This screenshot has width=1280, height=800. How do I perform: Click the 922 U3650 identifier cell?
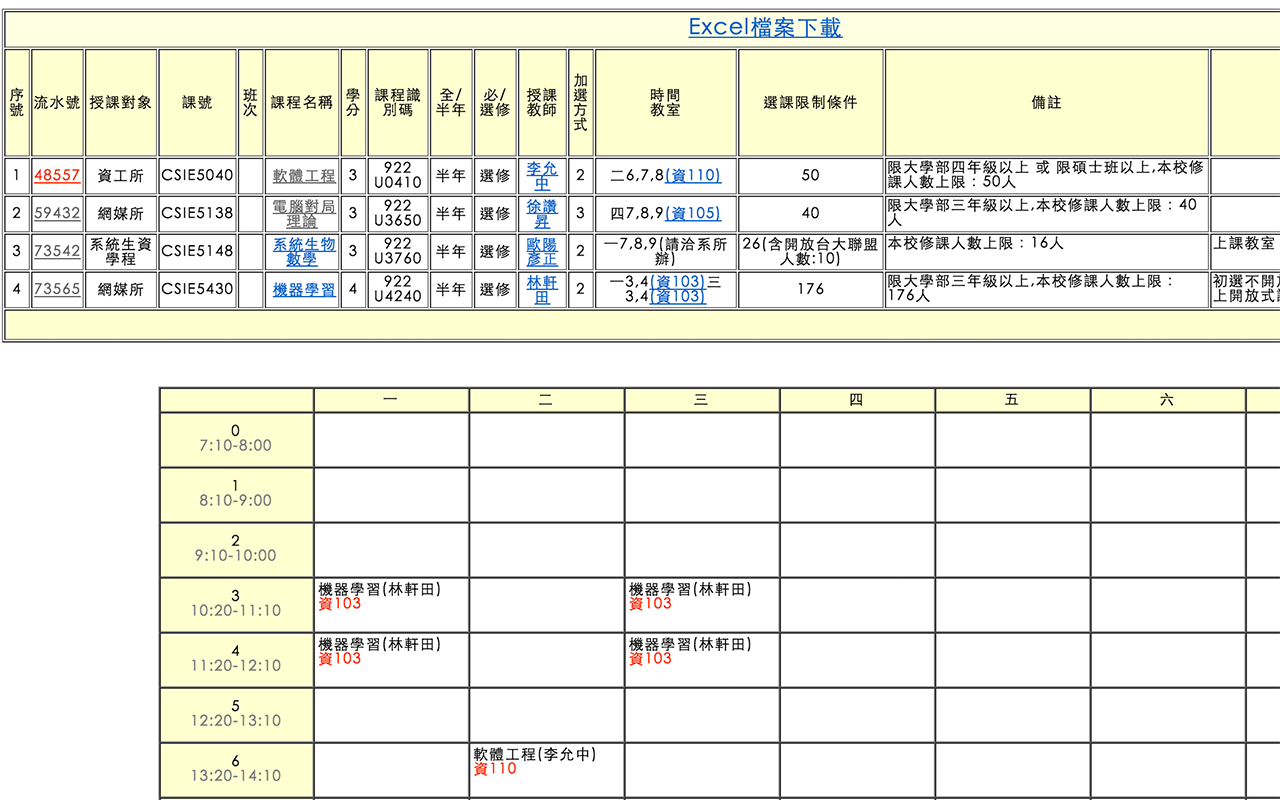tap(398, 213)
